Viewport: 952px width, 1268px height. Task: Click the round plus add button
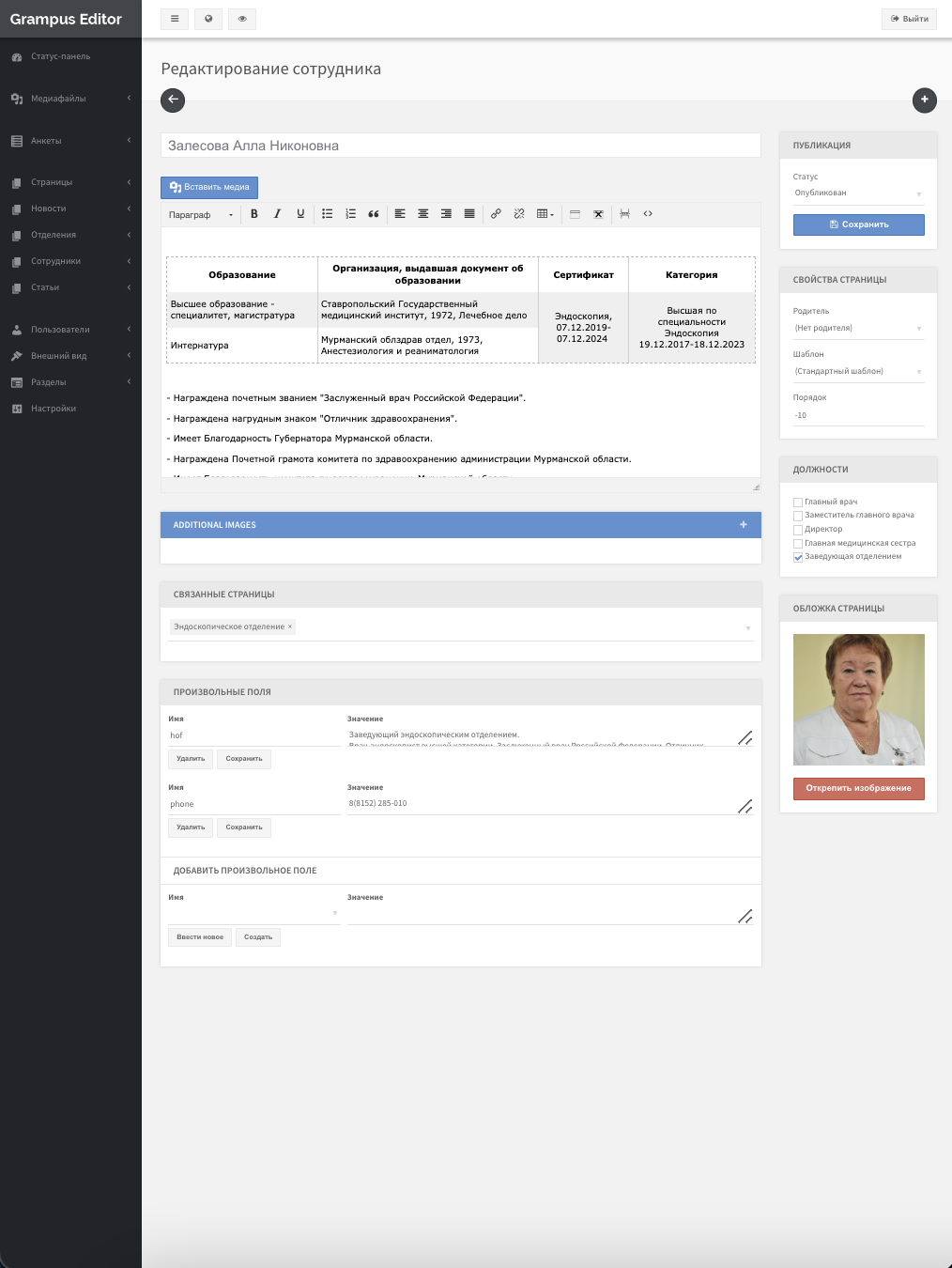[924, 100]
